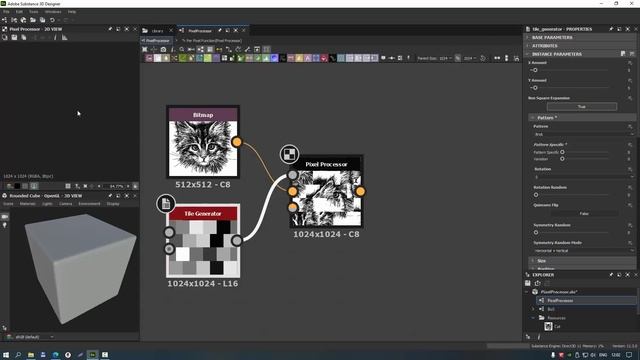Open the Scene menu in 3D view

(8, 204)
